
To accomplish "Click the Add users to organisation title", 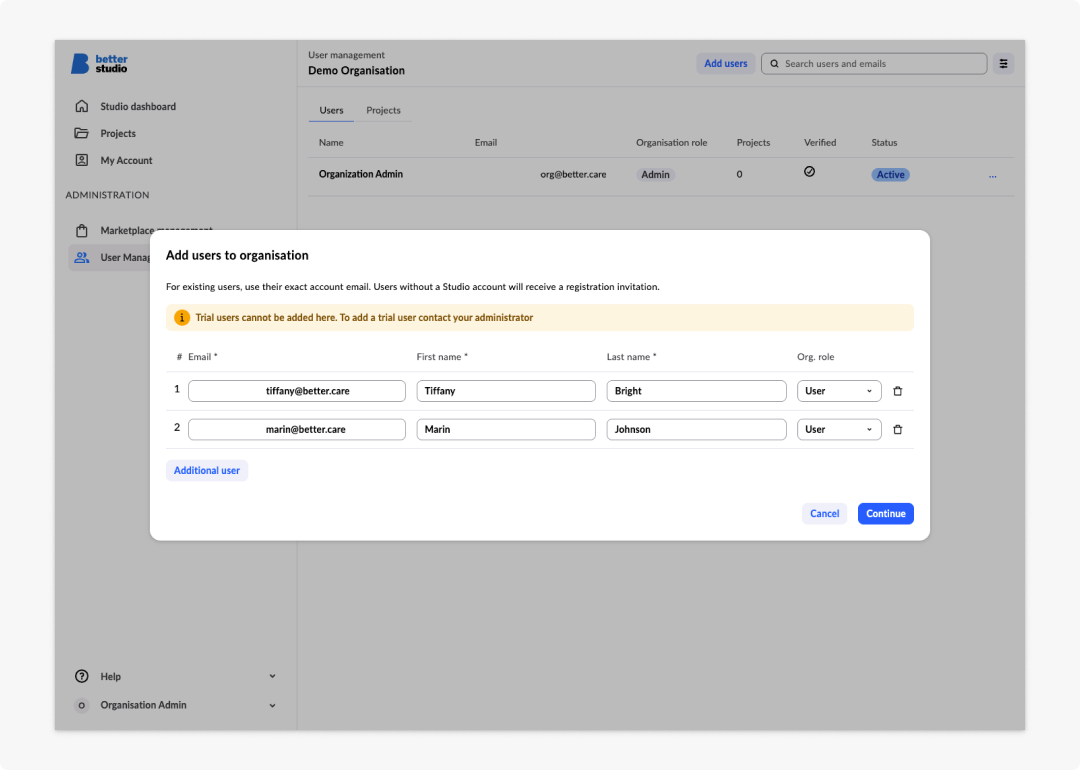I will (x=237, y=256).
